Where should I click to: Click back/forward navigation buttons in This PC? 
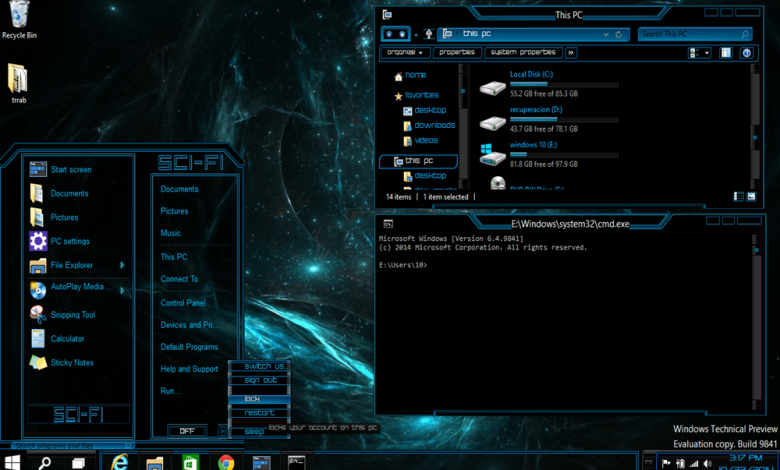coord(396,34)
